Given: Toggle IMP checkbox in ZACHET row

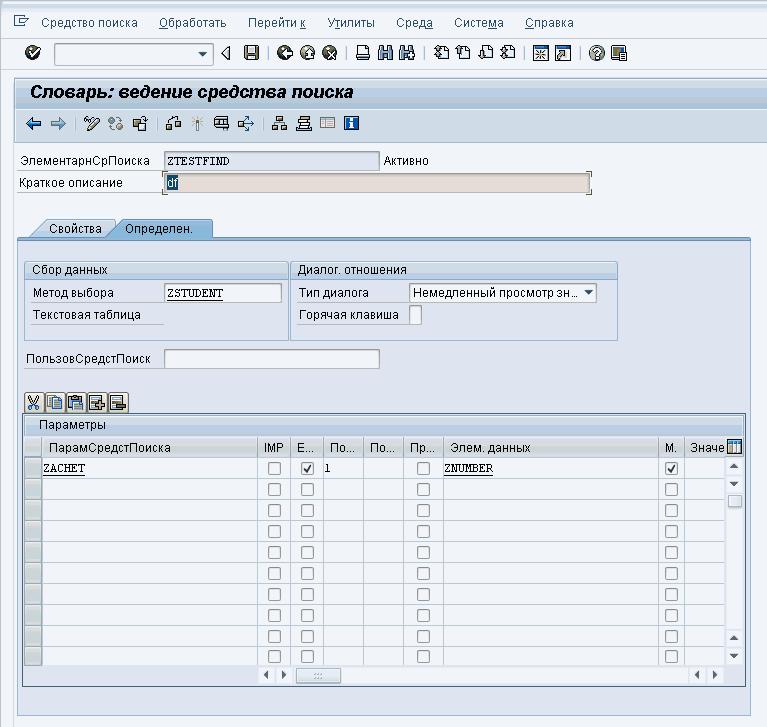Looking at the screenshot, I should pyautogui.click(x=274, y=468).
